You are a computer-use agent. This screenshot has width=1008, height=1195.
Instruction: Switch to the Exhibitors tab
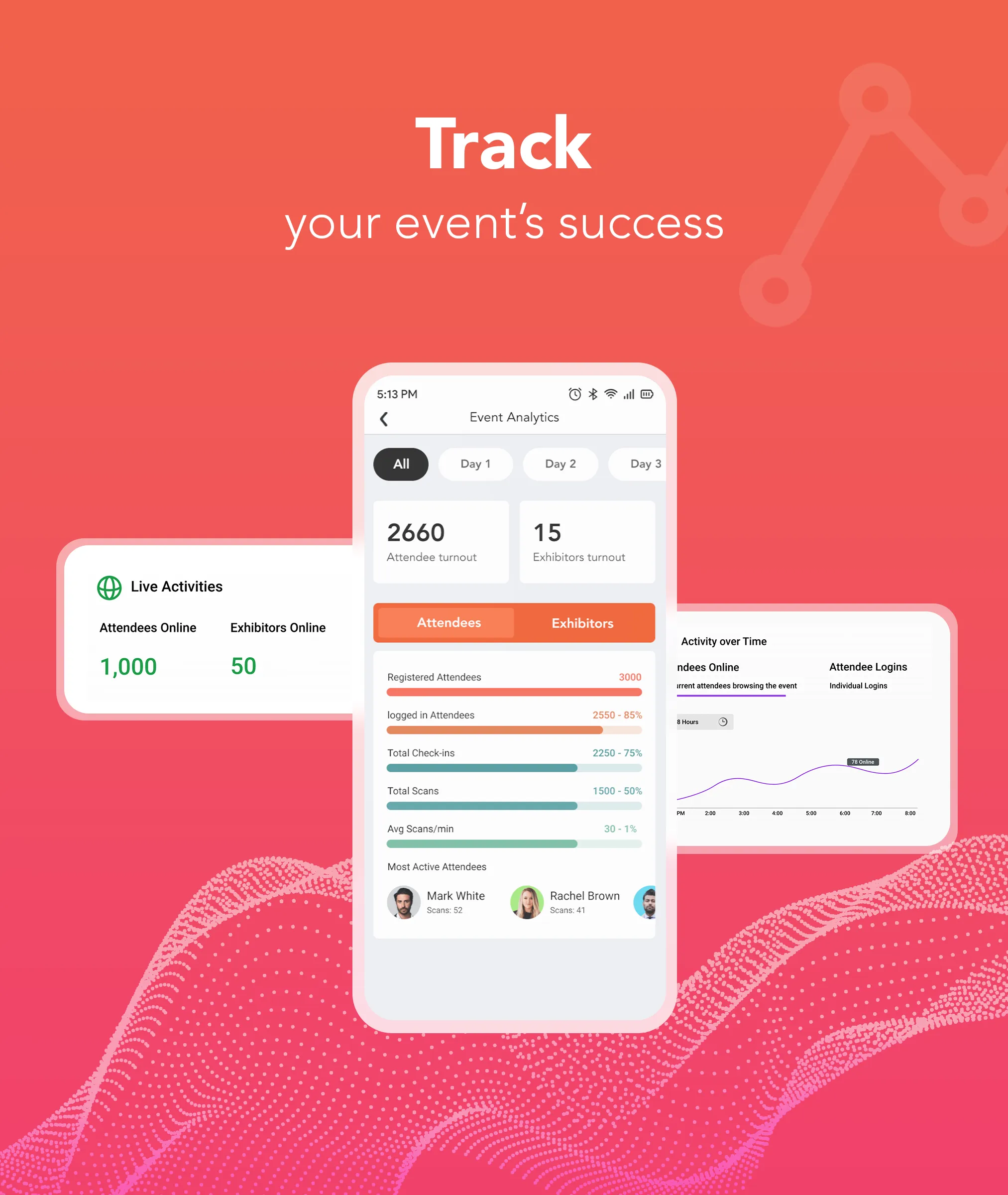pyautogui.click(x=582, y=623)
